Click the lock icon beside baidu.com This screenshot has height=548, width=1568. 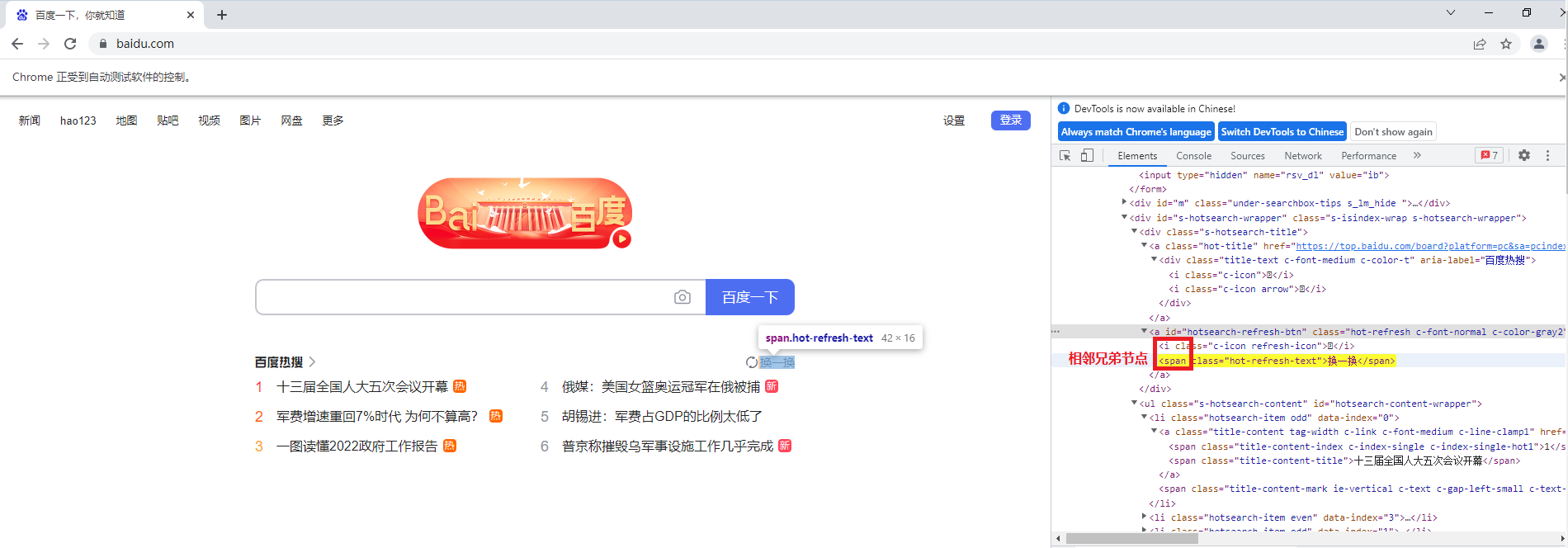(103, 44)
